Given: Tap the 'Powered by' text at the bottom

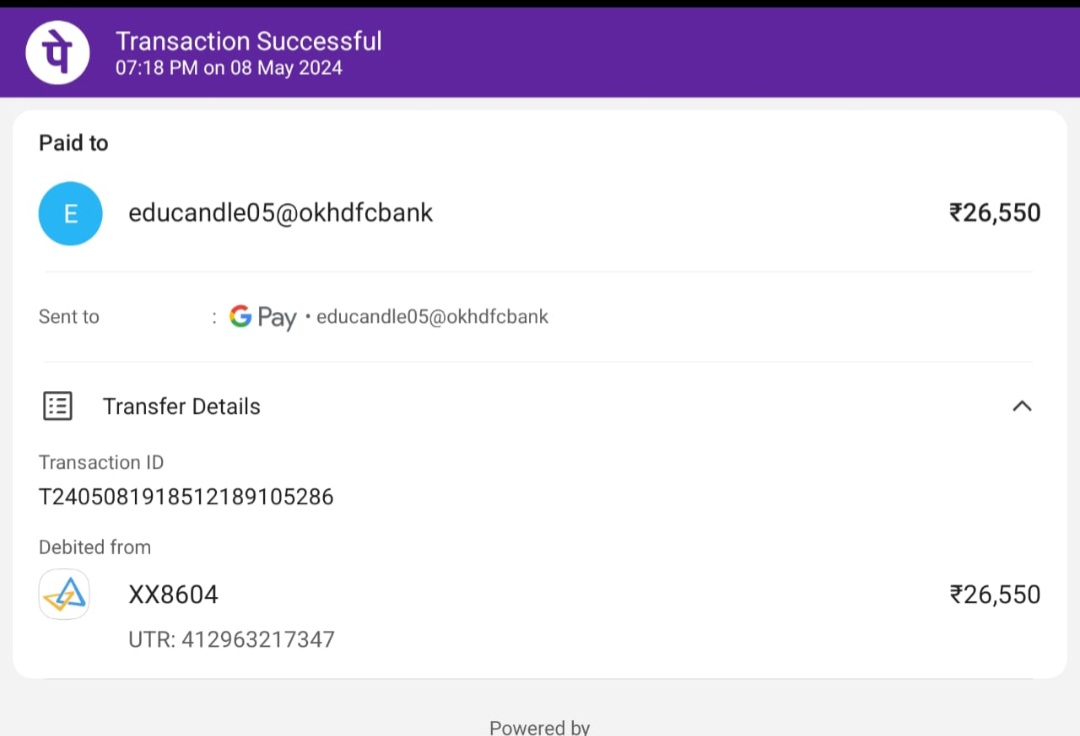Looking at the screenshot, I should click(539, 727).
